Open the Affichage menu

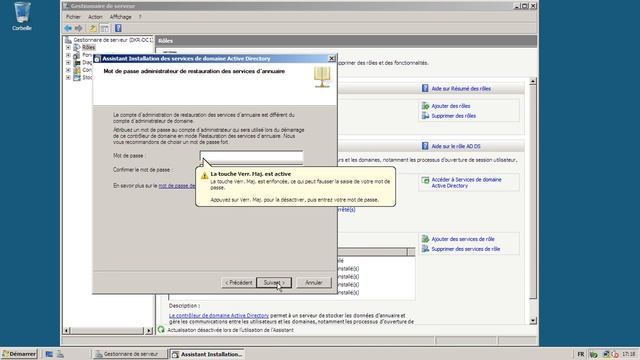120,17
